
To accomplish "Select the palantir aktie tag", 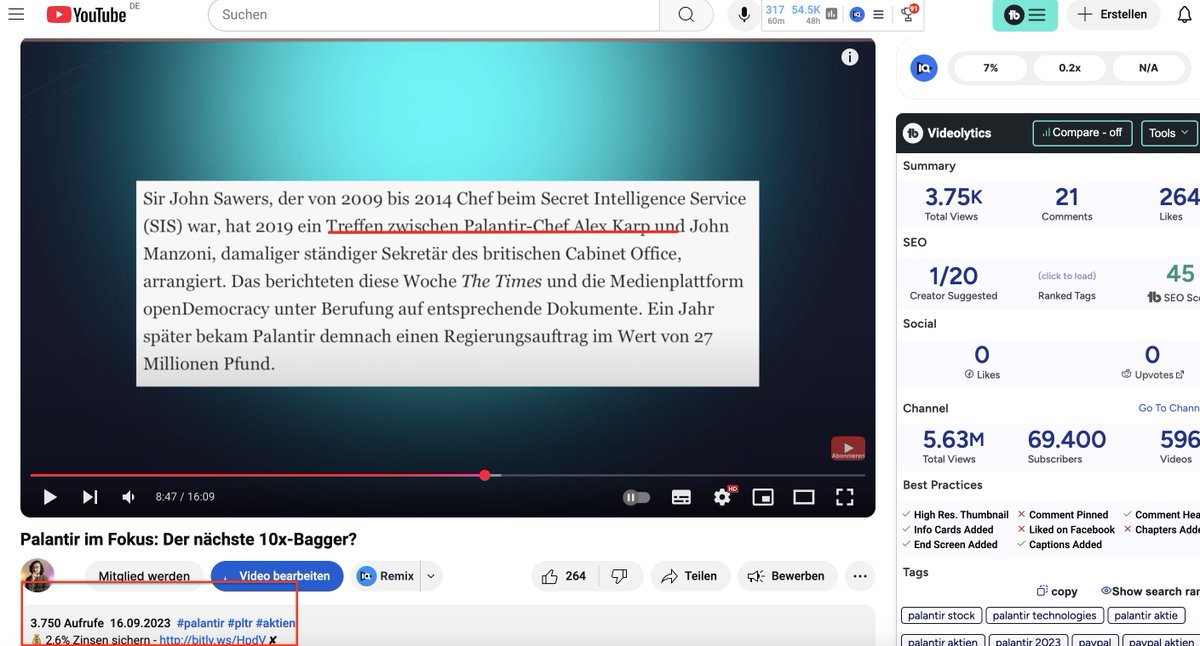I will 1146,616.
